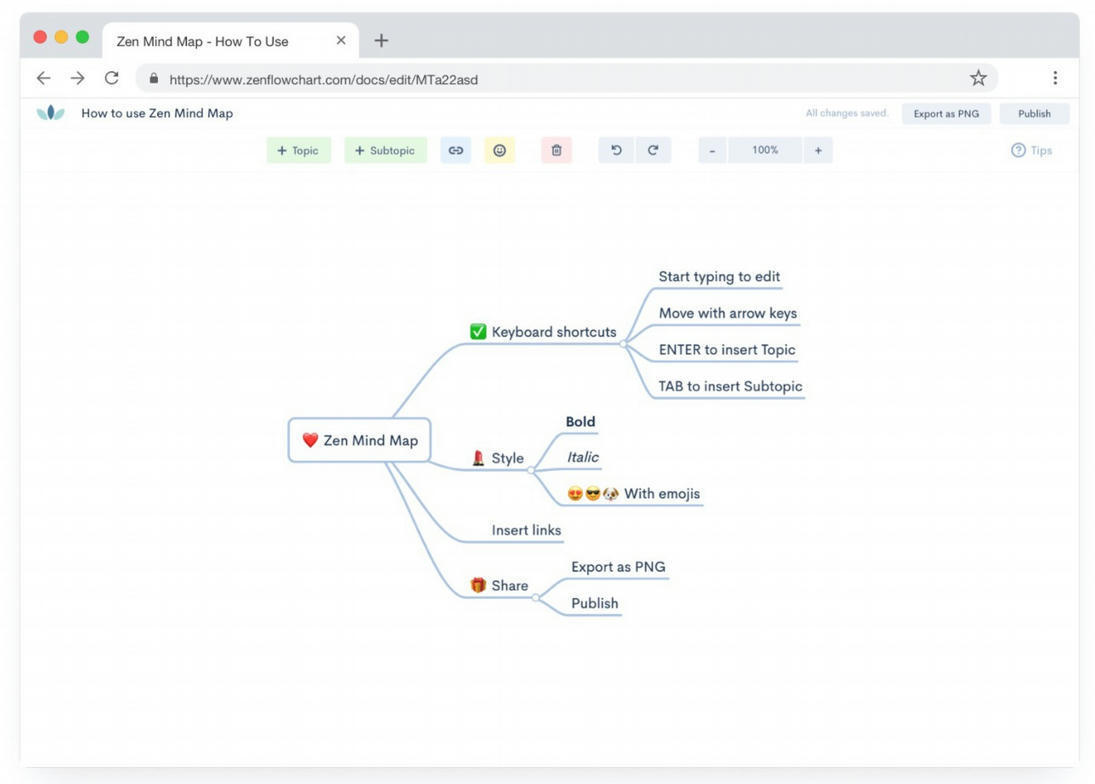This screenshot has width=1095, height=784.
Task: Select the Export as PNG subtopic node
Action: click(x=618, y=567)
